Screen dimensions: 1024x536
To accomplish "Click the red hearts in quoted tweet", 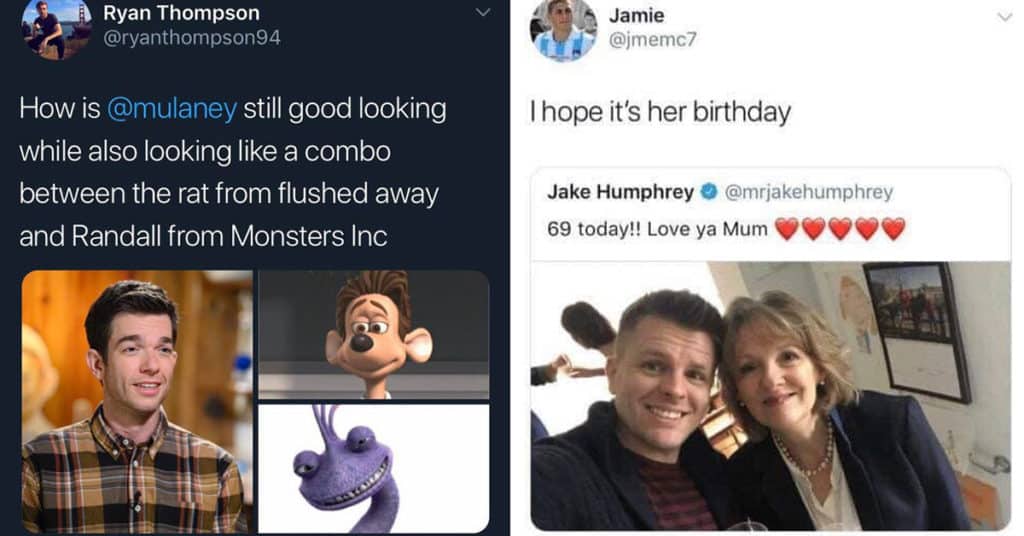I will click(x=840, y=229).
